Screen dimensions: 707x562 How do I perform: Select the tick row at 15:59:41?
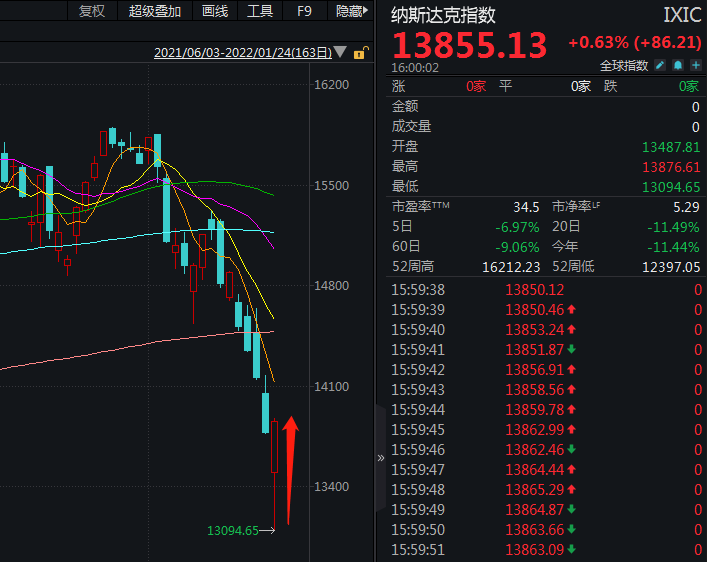coord(546,350)
